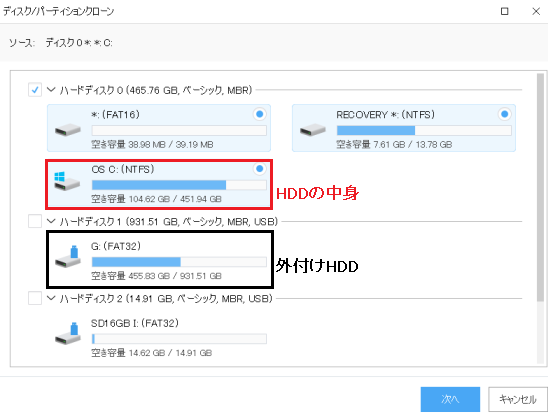The height and width of the screenshot is (419, 548).
Task: Click the G: USB drive icon
Action: click(x=68, y=258)
